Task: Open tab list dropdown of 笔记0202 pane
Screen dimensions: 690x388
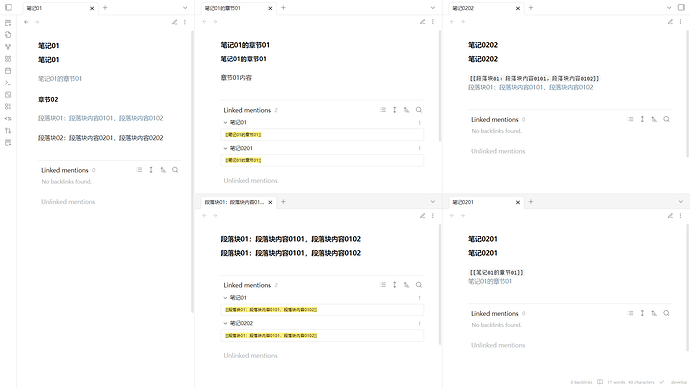Action: [669, 8]
